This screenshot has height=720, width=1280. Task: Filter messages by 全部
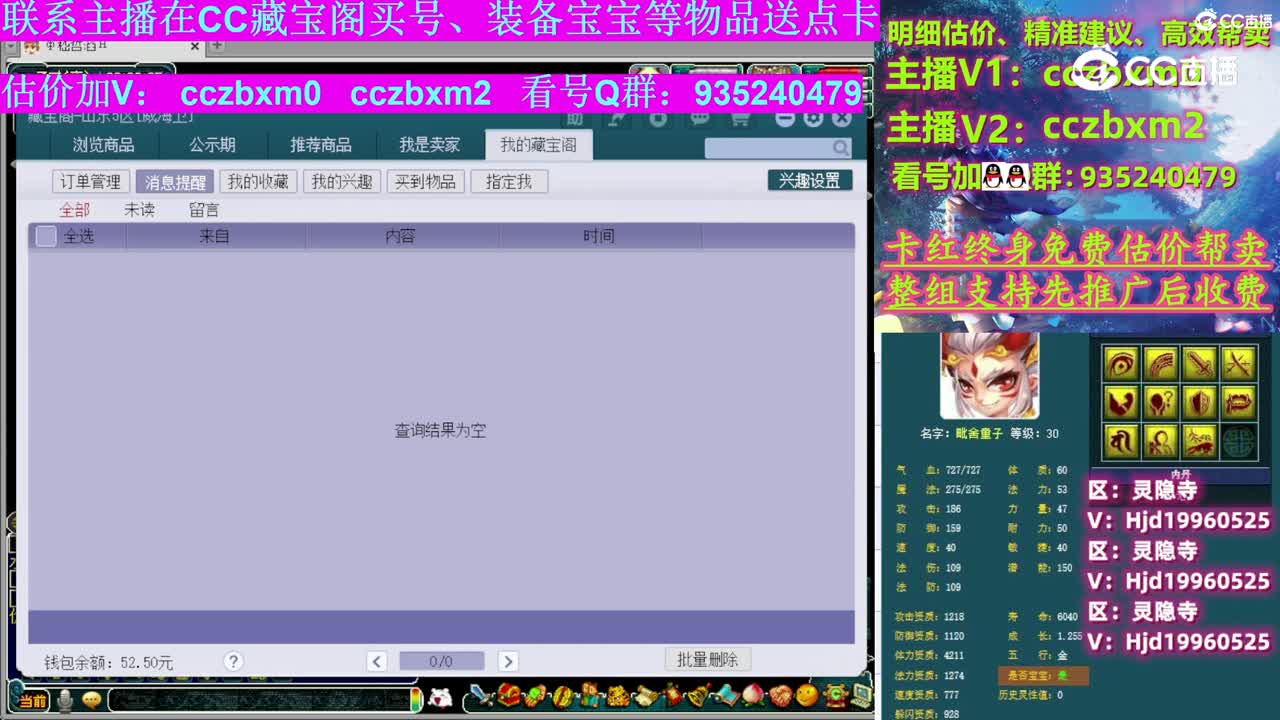pos(74,209)
